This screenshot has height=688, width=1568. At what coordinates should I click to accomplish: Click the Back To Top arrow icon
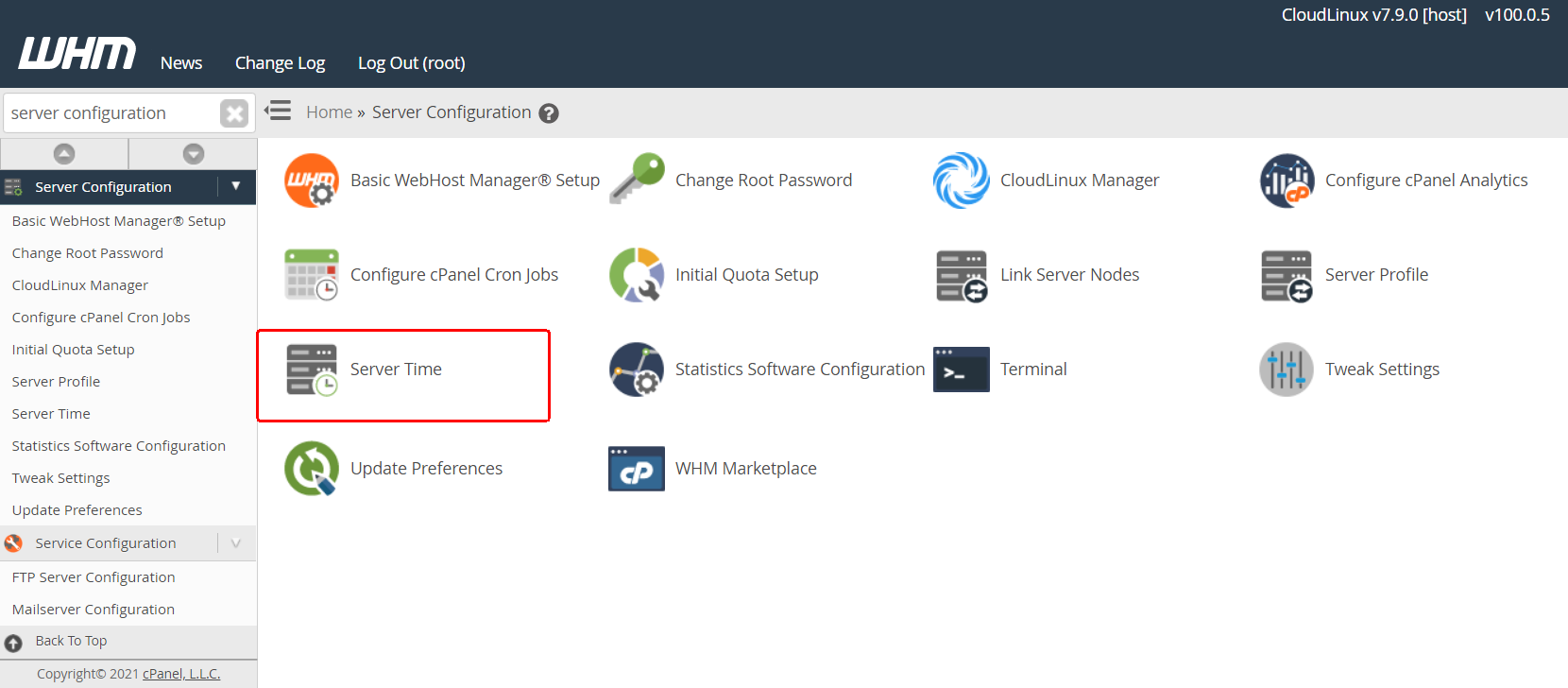tap(13, 644)
